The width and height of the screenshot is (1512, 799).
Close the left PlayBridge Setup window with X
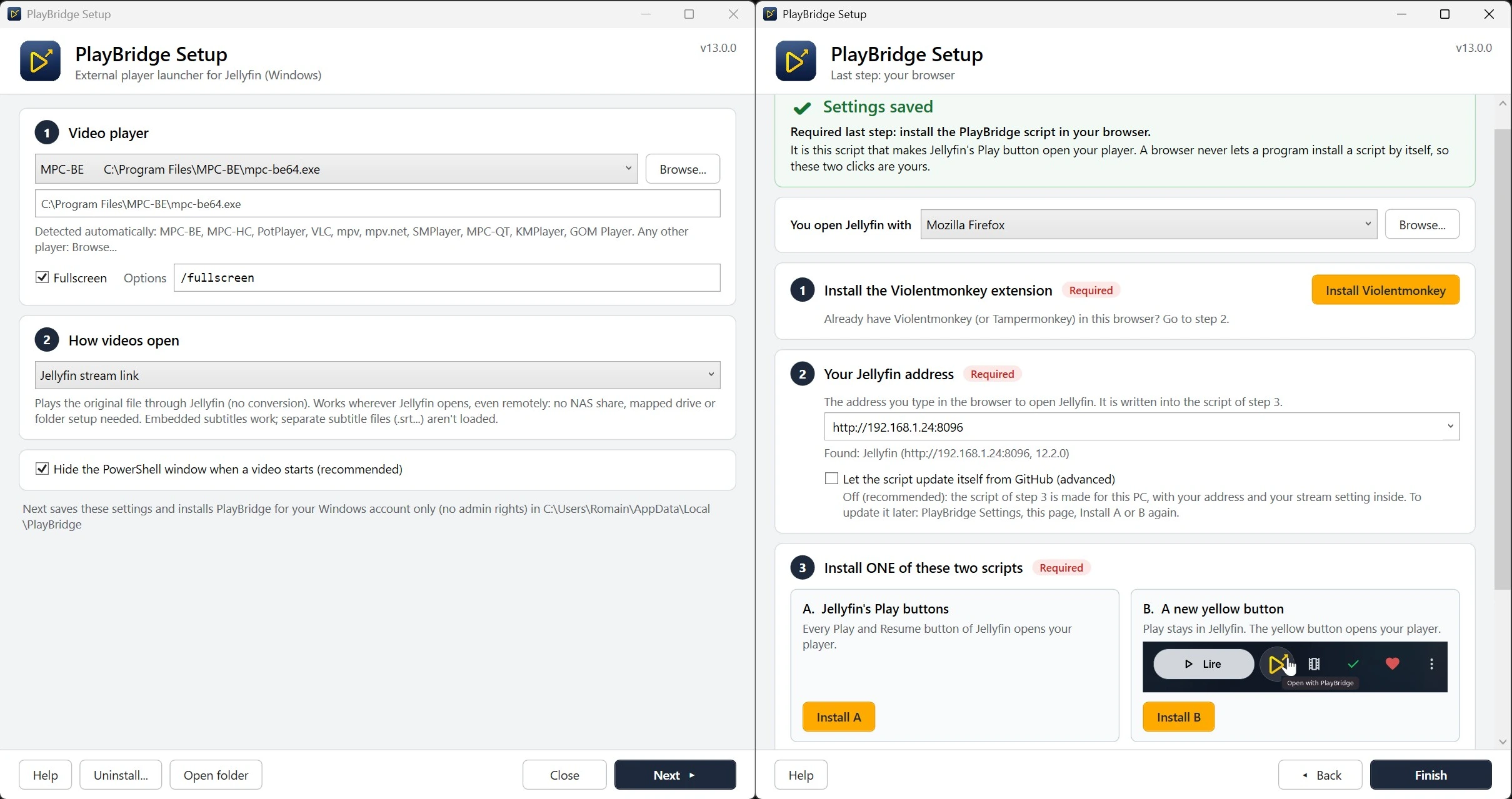pyautogui.click(x=733, y=14)
